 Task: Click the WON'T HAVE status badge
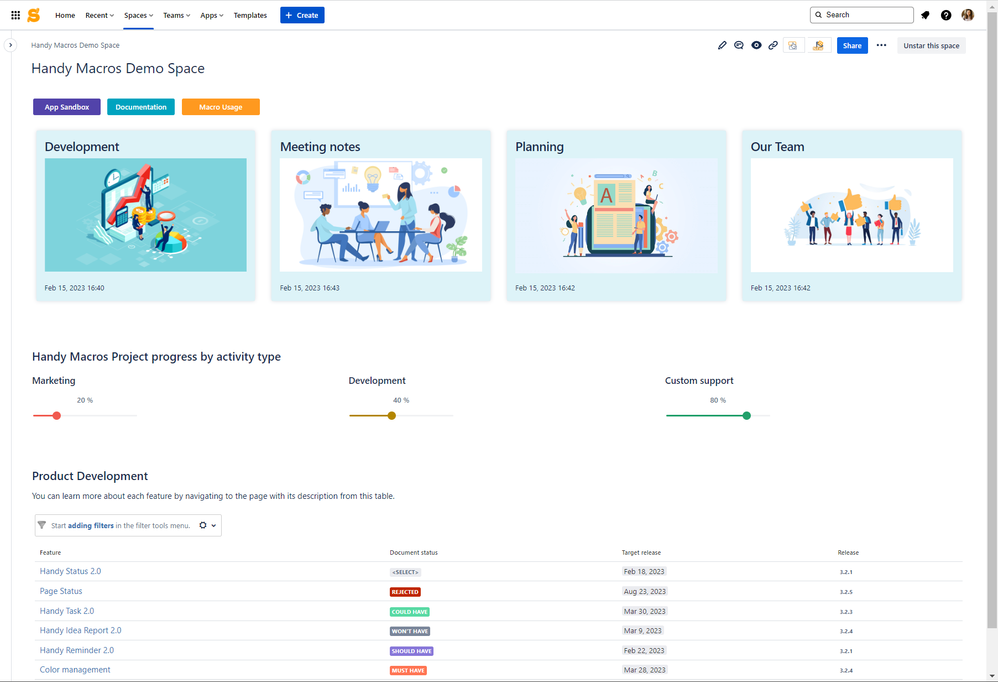[x=410, y=631]
